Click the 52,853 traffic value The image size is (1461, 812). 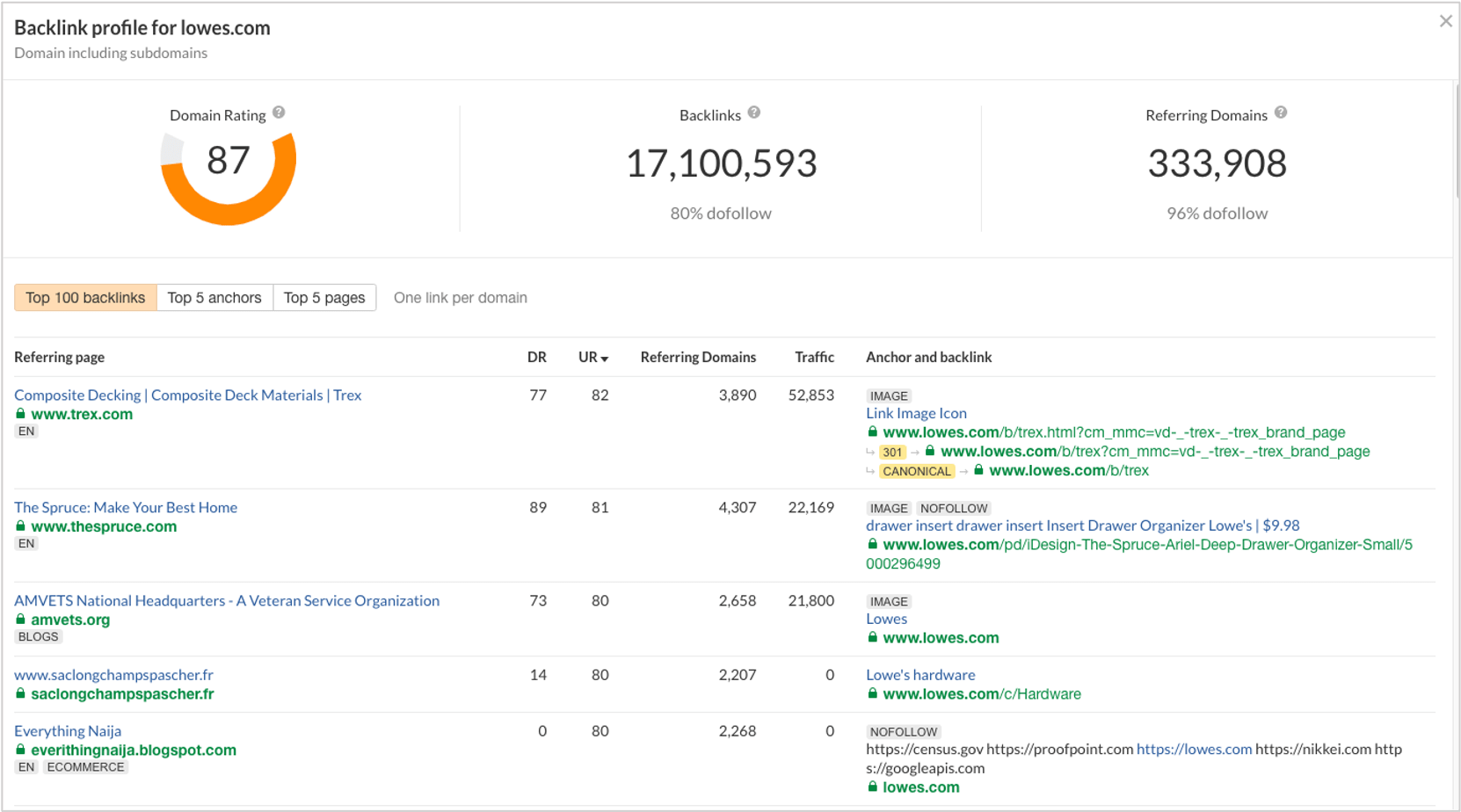[810, 395]
